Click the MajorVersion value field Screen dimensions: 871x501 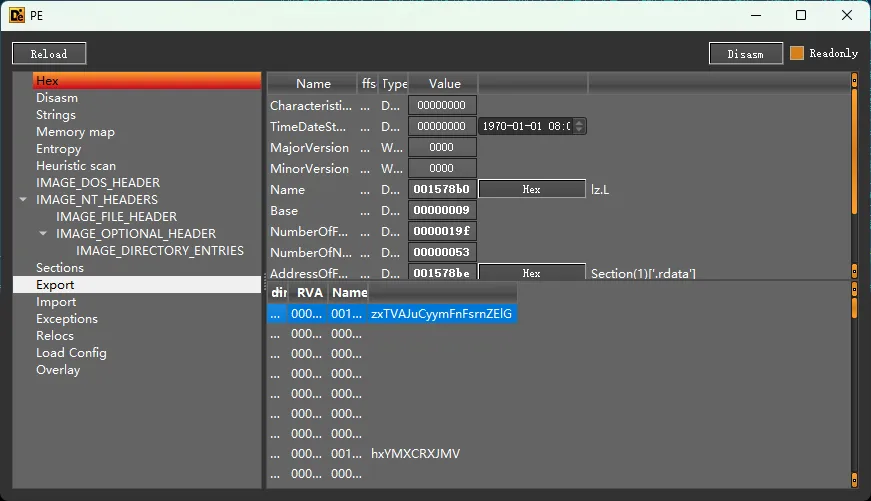442,147
